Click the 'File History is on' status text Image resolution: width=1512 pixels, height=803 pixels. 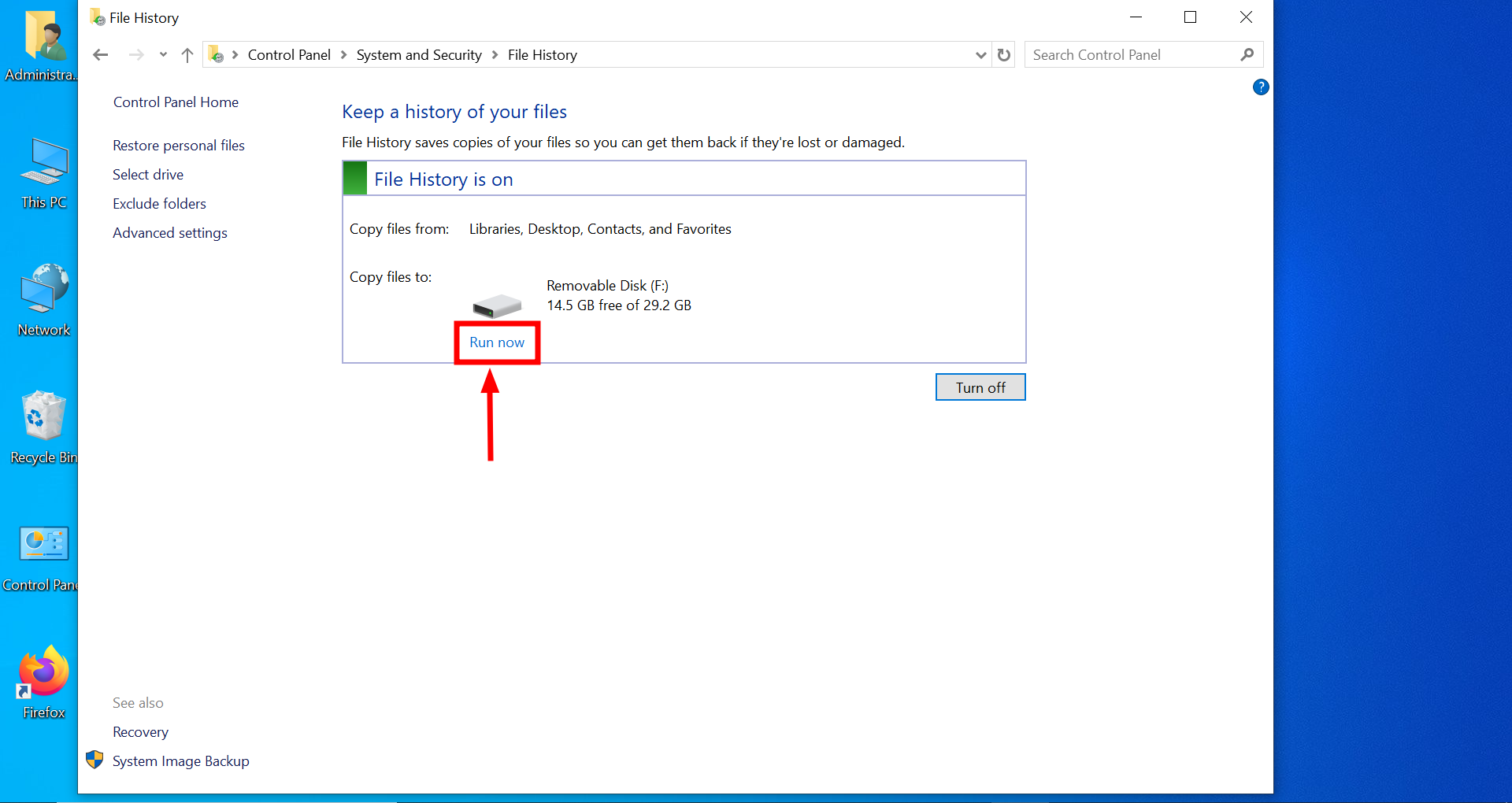tap(443, 179)
